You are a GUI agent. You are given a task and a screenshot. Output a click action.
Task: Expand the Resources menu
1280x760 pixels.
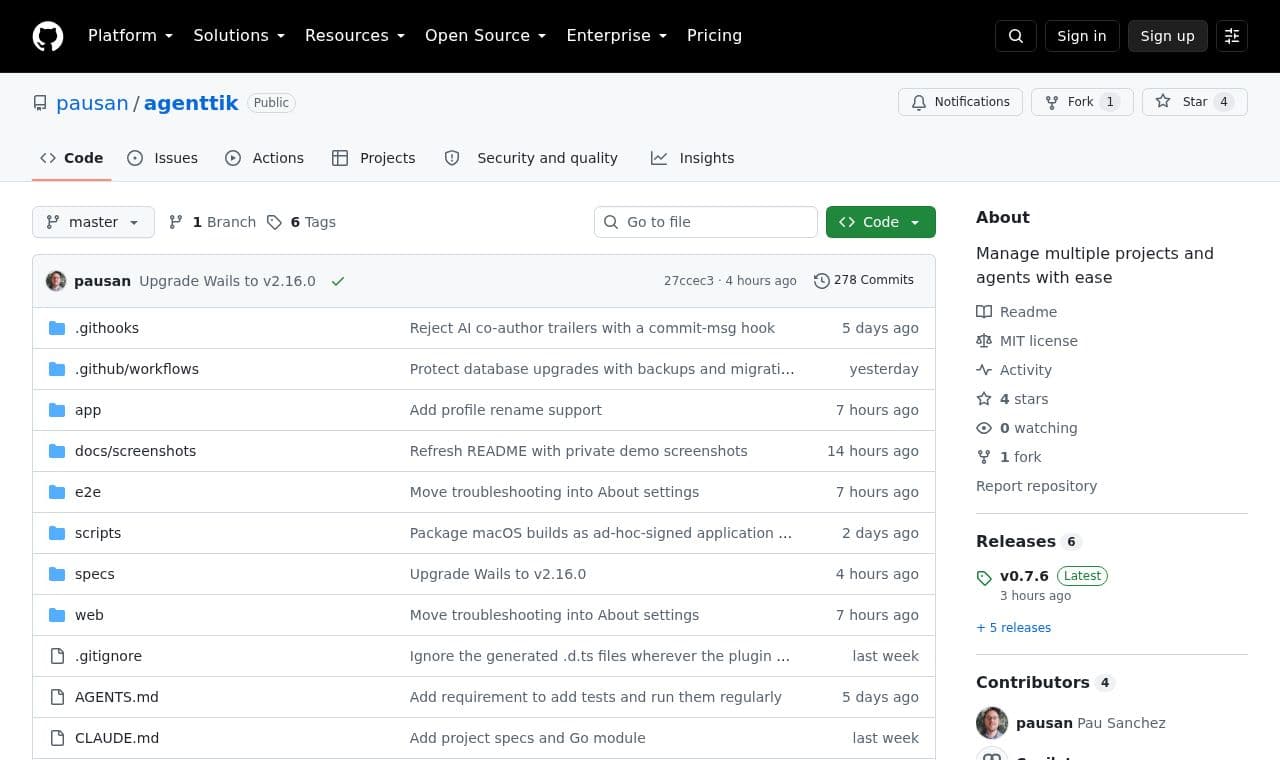355,36
